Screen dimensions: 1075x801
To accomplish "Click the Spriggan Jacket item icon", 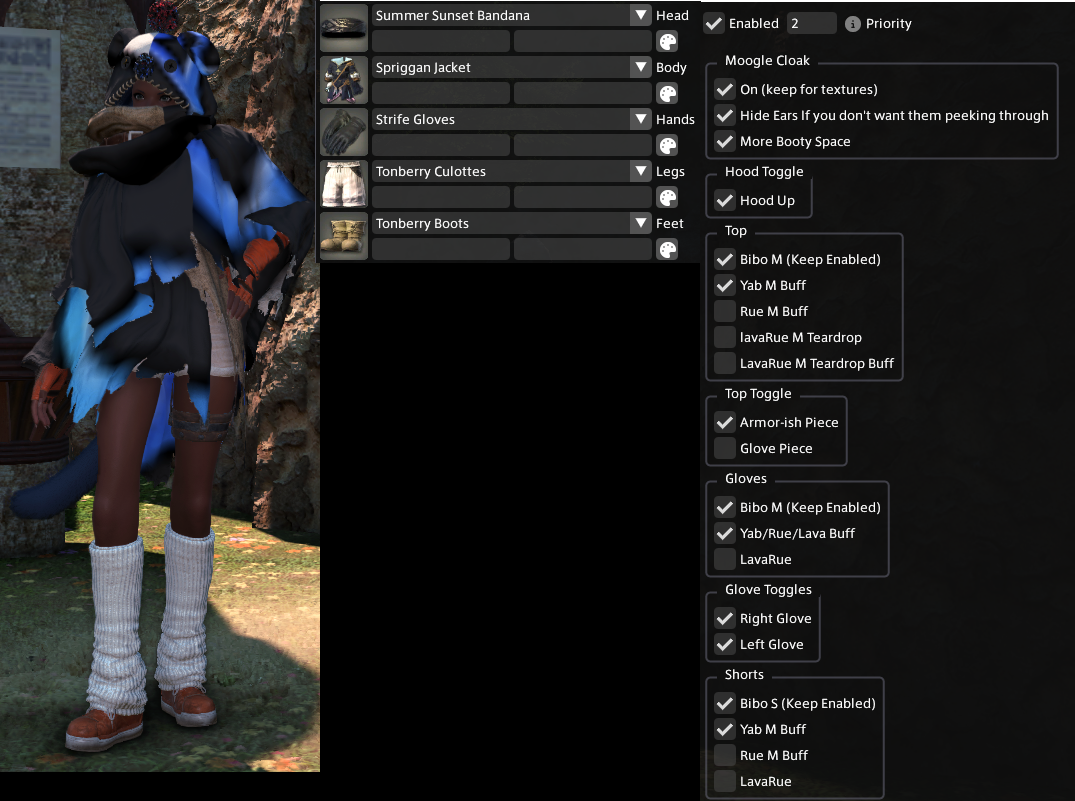I will (344, 80).
